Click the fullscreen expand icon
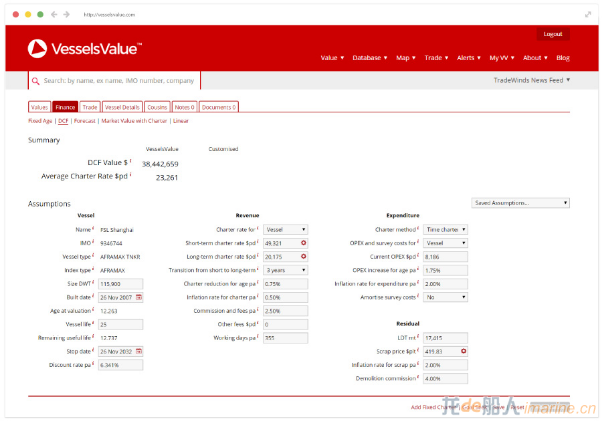The height and width of the screenshot is (421, 602). point(588,15)
